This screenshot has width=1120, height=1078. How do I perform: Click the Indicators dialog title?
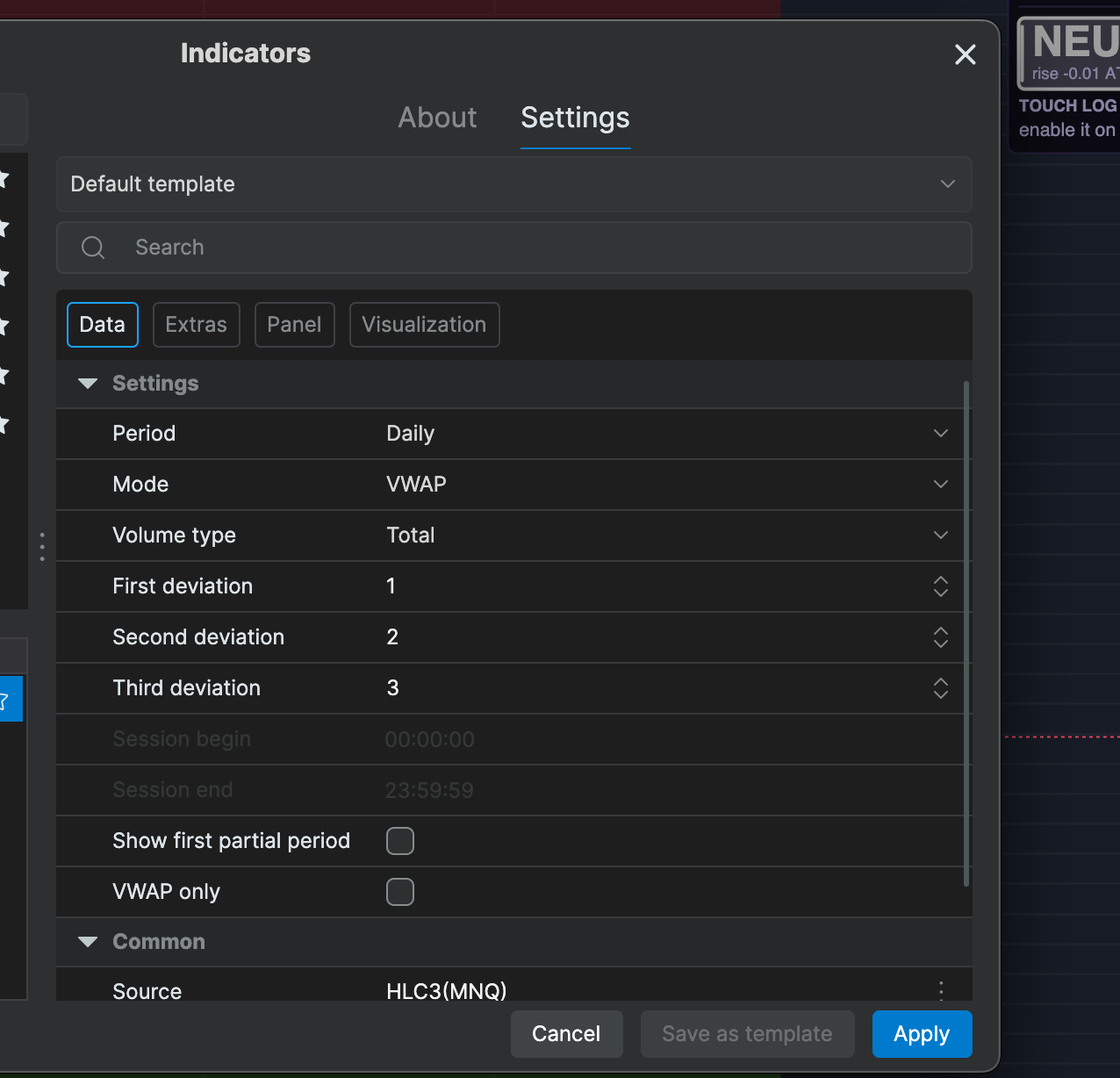[246, 54]
